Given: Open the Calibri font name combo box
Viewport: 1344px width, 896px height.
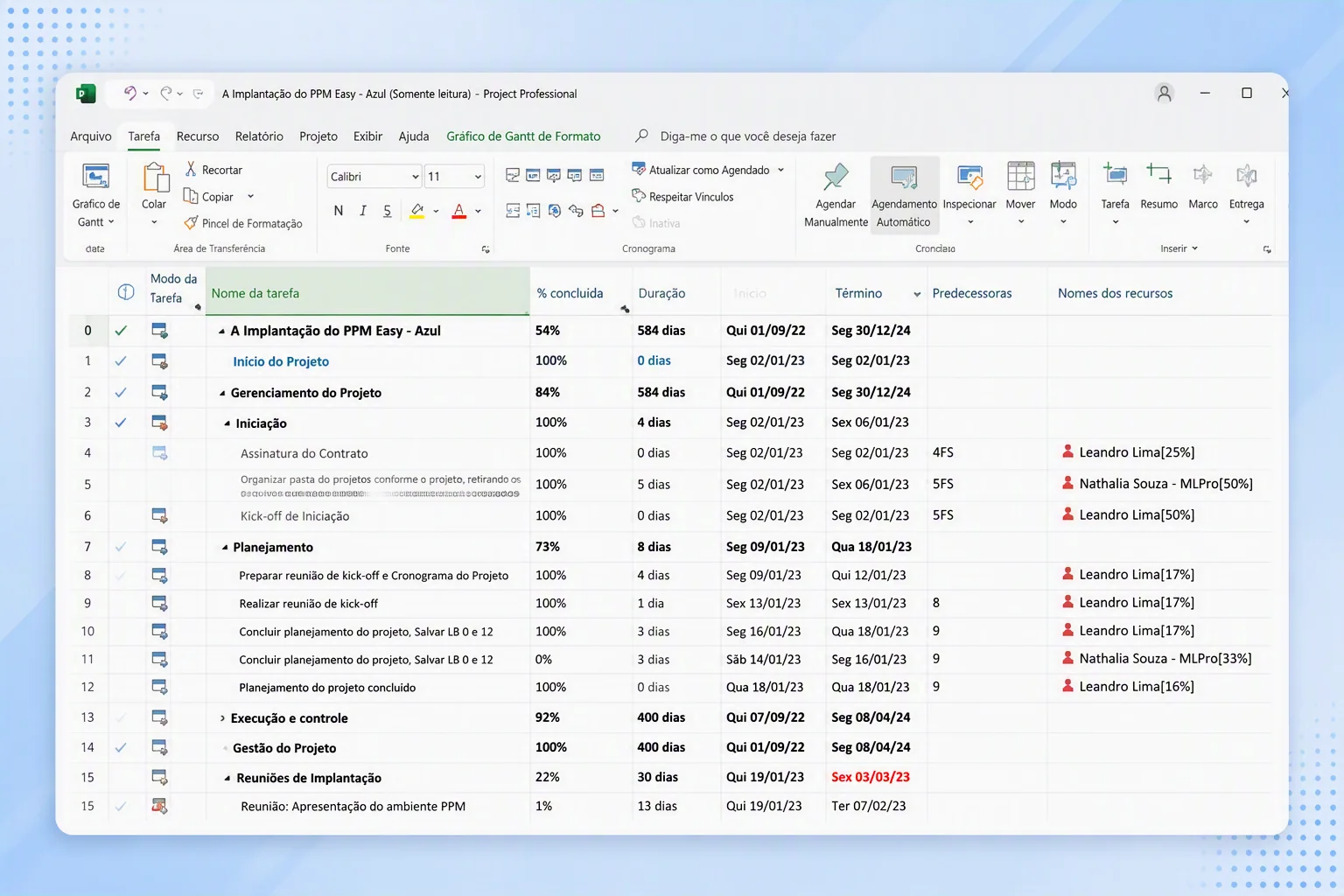Looking at the screenshot, I should 374,177.
